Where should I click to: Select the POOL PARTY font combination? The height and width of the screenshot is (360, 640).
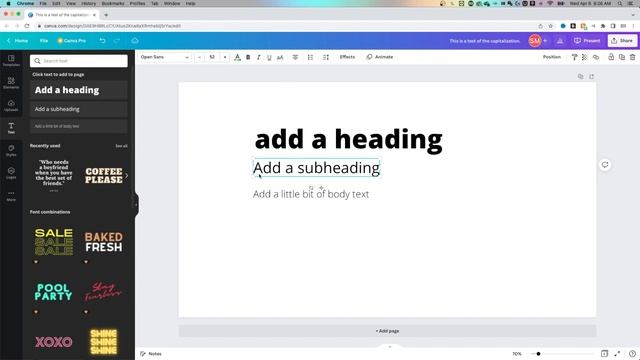click(x=53, y=292)
